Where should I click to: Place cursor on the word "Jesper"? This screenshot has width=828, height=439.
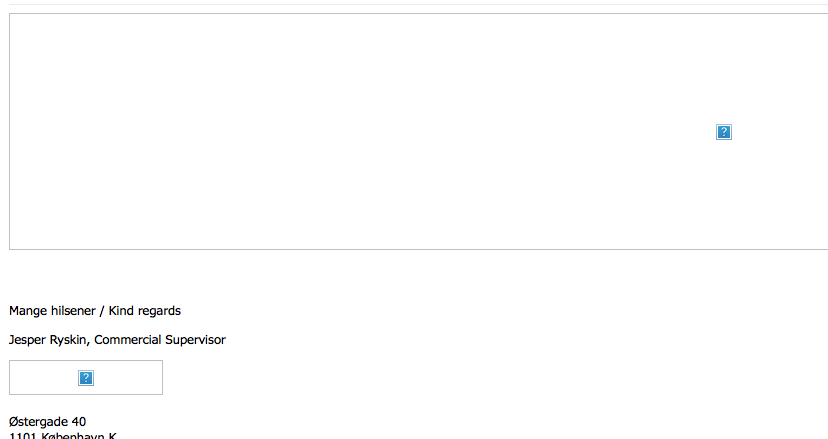[x=27, y=340]
